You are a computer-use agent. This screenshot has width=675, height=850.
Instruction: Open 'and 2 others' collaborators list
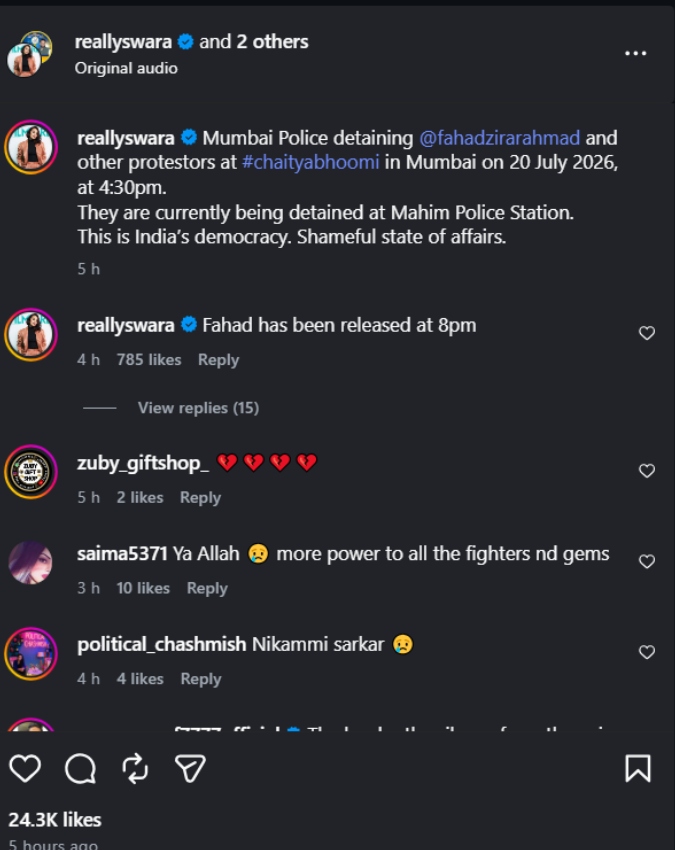tap(254, 42)
